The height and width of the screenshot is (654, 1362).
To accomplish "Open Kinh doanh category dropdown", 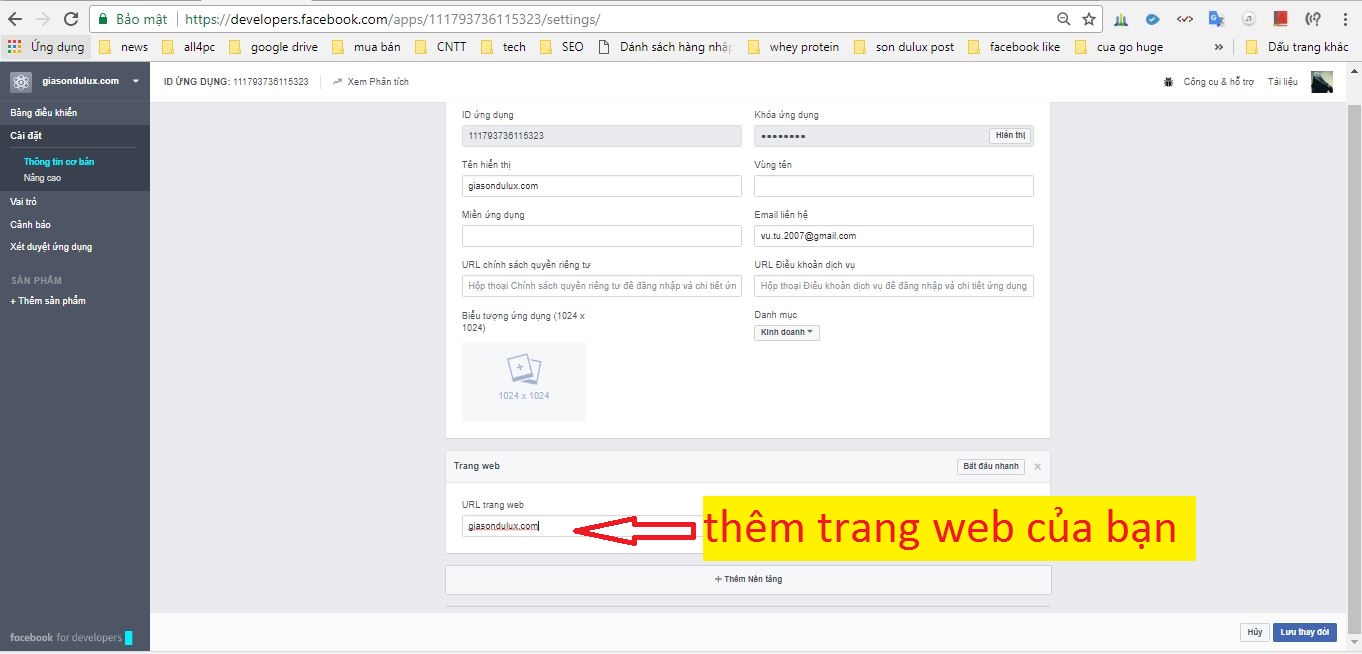I will click(786, 332).
